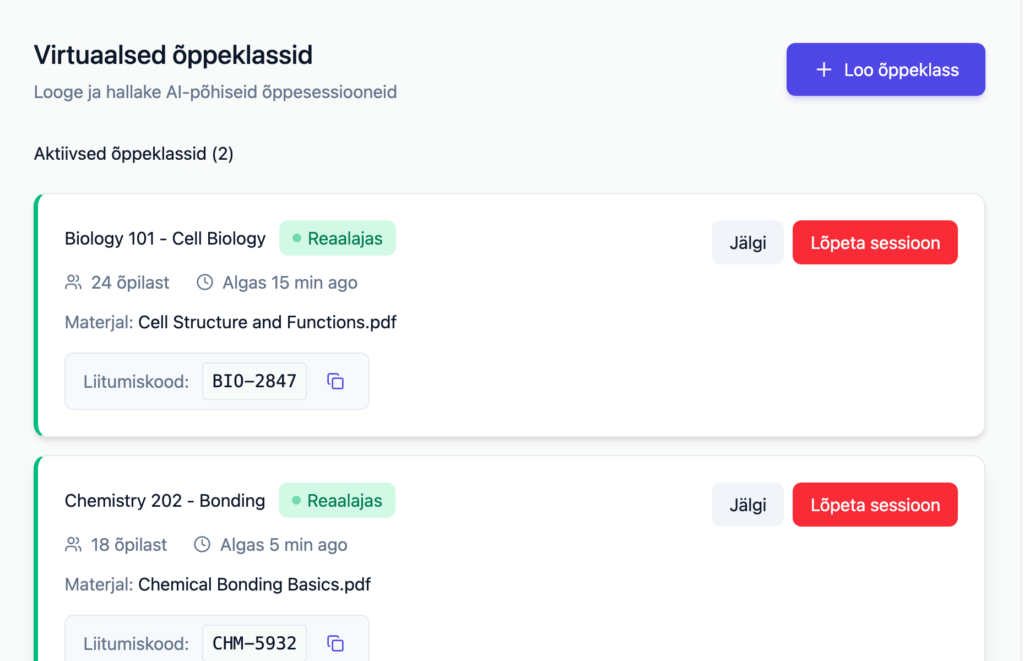Click the Biology 101 - Cell Biology title
The height and width of the screenshot is (661, 1024).
pos(165,239)
